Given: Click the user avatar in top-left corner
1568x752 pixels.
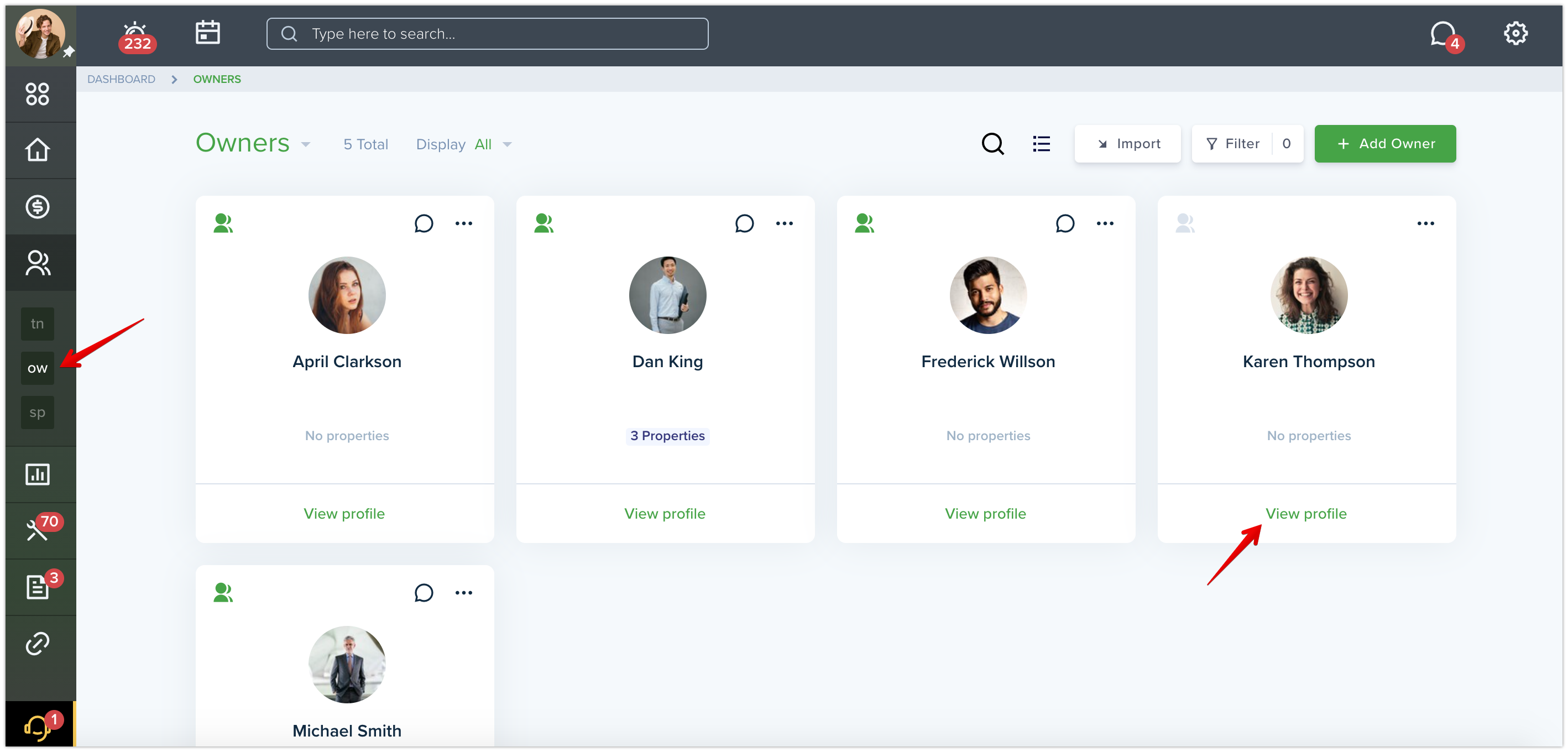Looking at the screenshot, I should click(40, 34).
